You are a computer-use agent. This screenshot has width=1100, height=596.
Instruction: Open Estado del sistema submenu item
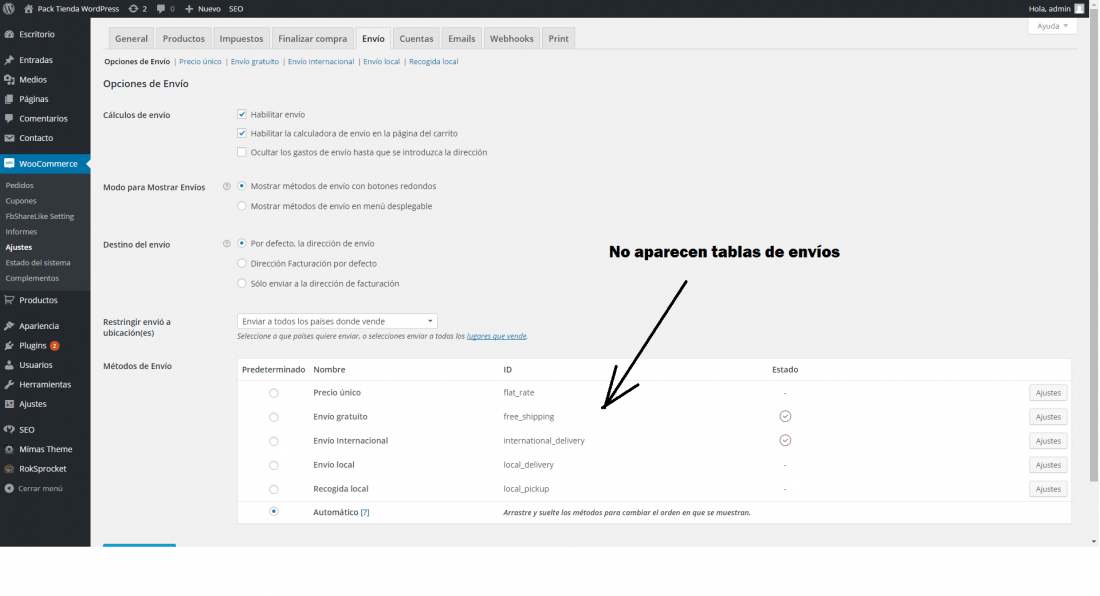click(x=38, y=262)
